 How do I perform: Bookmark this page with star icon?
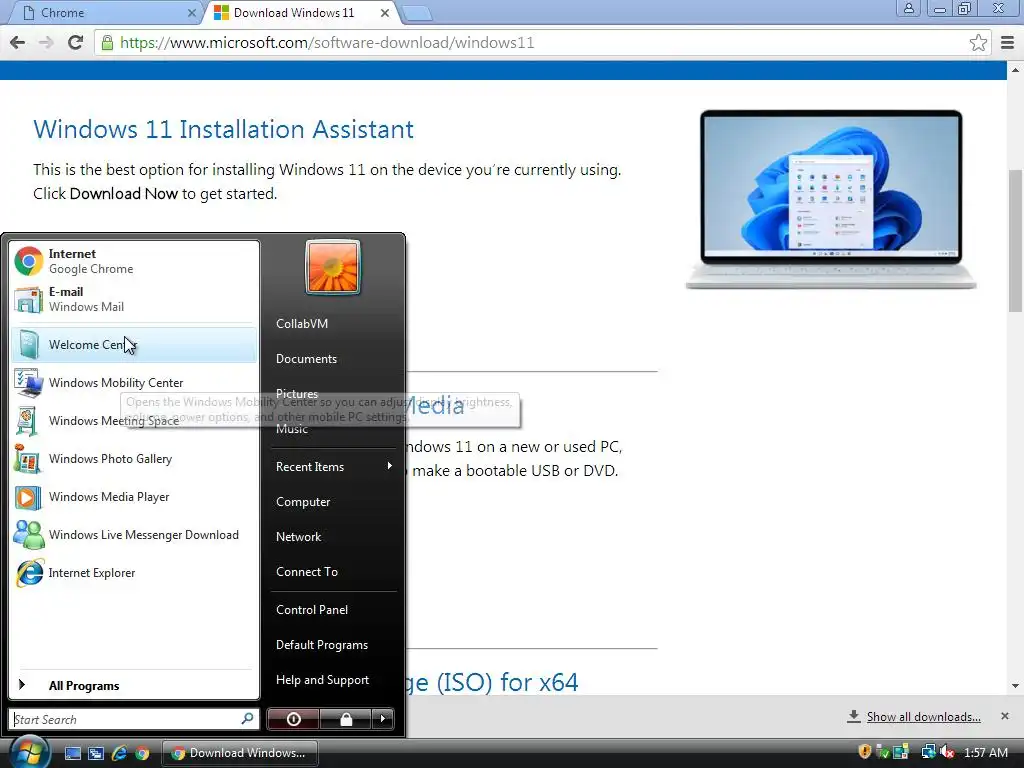point(978,42)
